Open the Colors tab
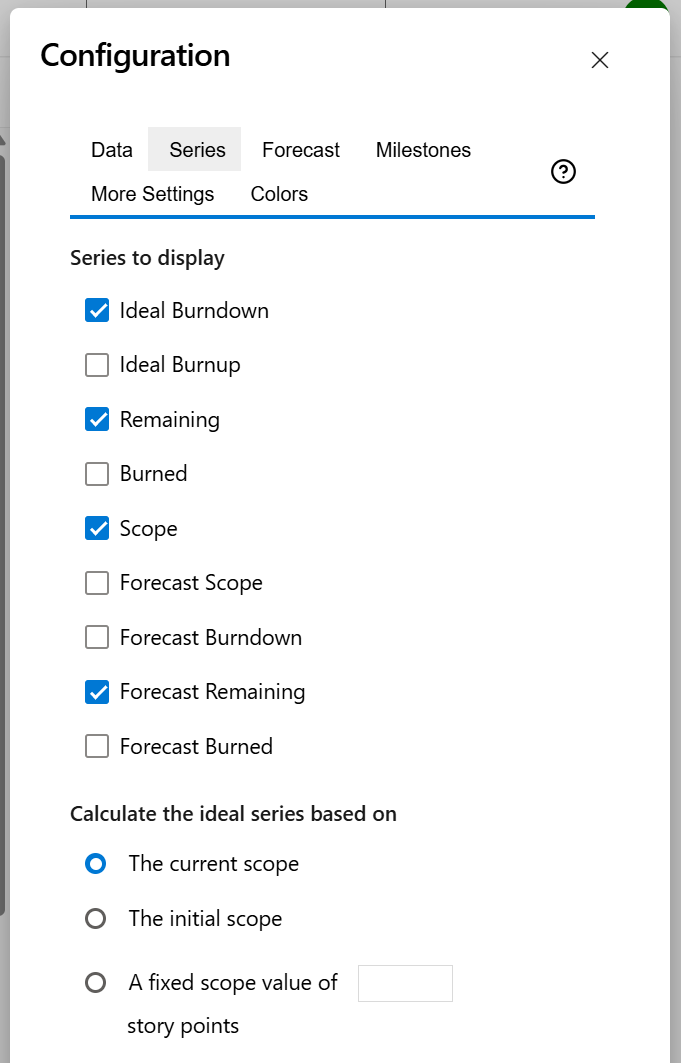This screenshot has height=1063, width=681. [279, 193]
